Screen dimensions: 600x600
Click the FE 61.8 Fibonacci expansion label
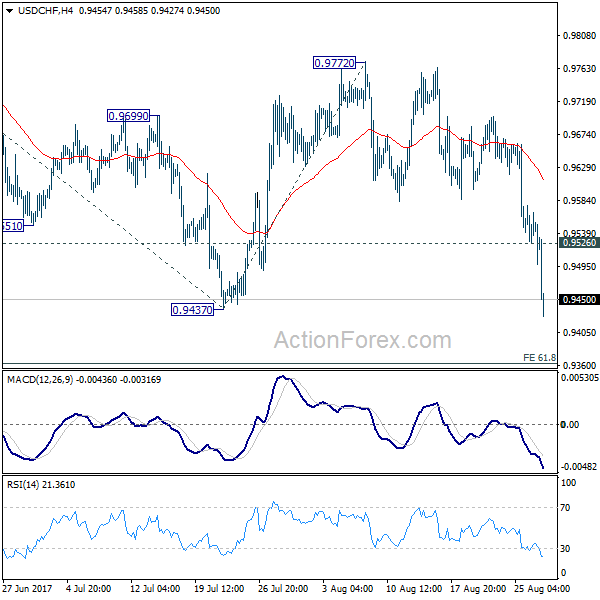point(540,358)
